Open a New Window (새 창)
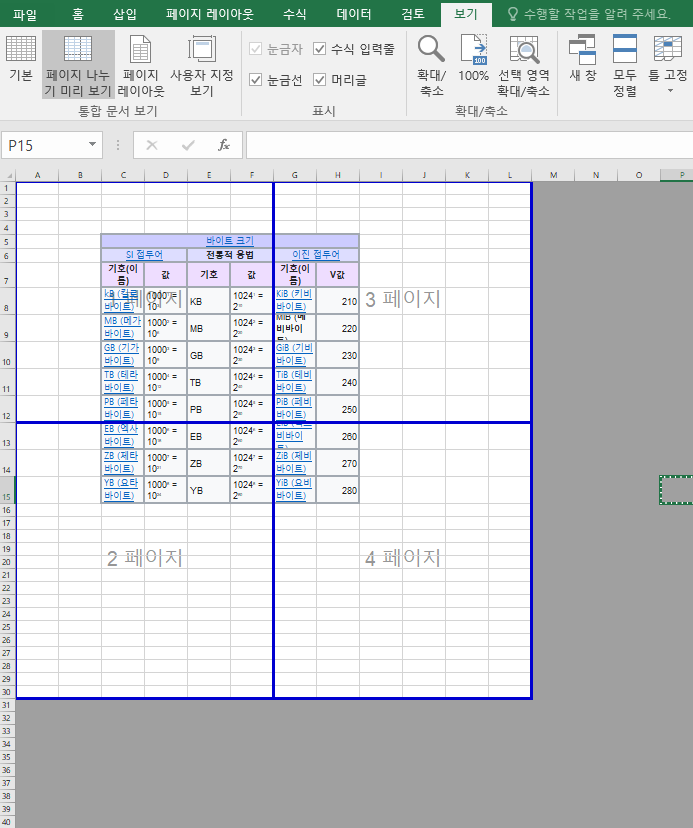The height and width of the screenshot is (828, 693). (x=583, y=59)
